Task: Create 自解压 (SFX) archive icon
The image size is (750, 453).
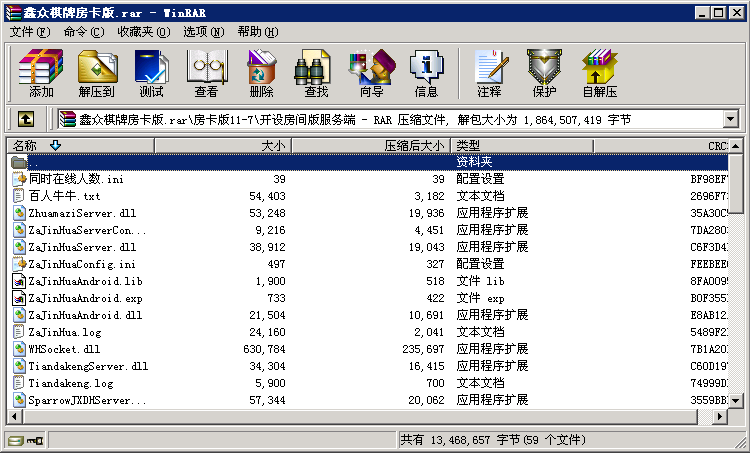Action: (x=599, y=74)
